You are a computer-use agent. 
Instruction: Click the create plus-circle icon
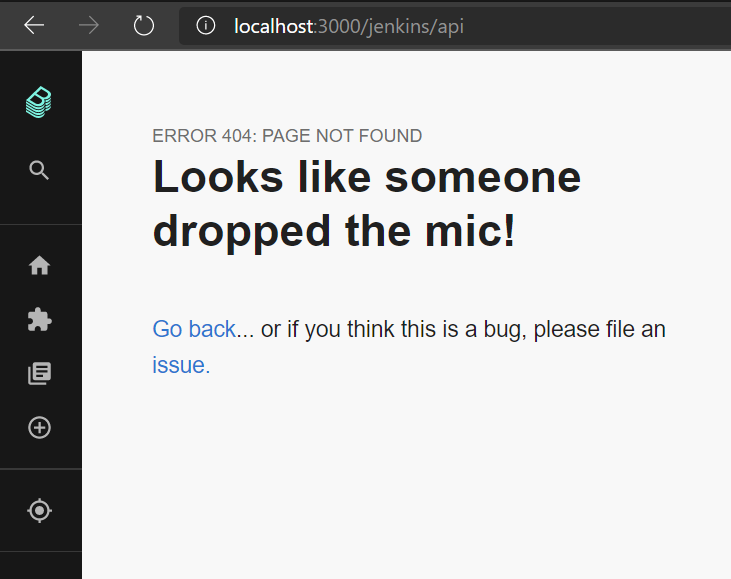40,427
